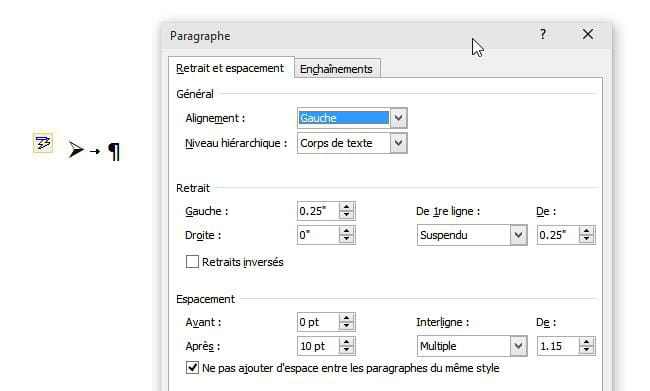Viewport: 650px width, 391px height.
Task: Switch to the Enchaînements tab
Action: pyautogui.click(x=337, y=69)
